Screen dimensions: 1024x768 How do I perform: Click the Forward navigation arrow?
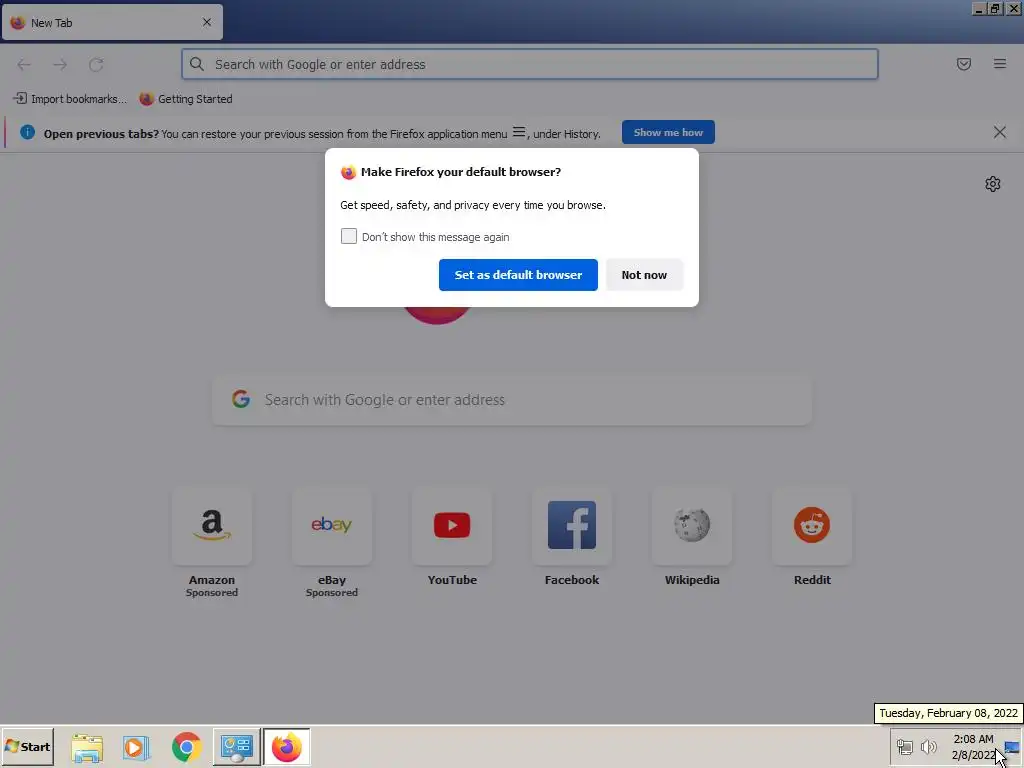pos(60,65)
